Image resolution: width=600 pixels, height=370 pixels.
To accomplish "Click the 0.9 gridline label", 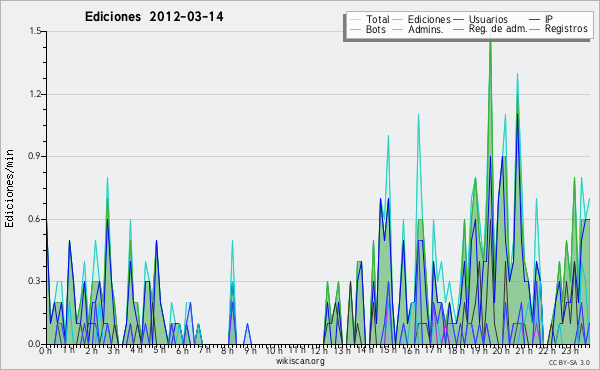I will 35,156.
